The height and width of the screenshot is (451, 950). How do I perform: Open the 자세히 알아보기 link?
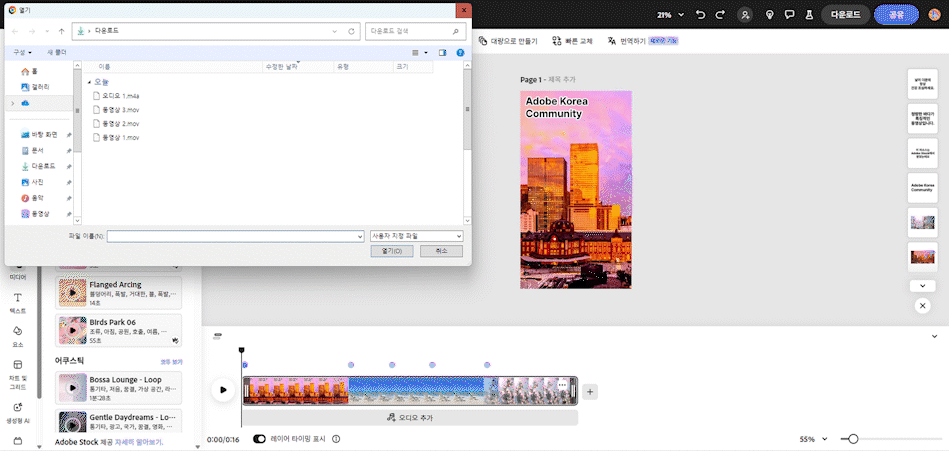click(139, 443)
